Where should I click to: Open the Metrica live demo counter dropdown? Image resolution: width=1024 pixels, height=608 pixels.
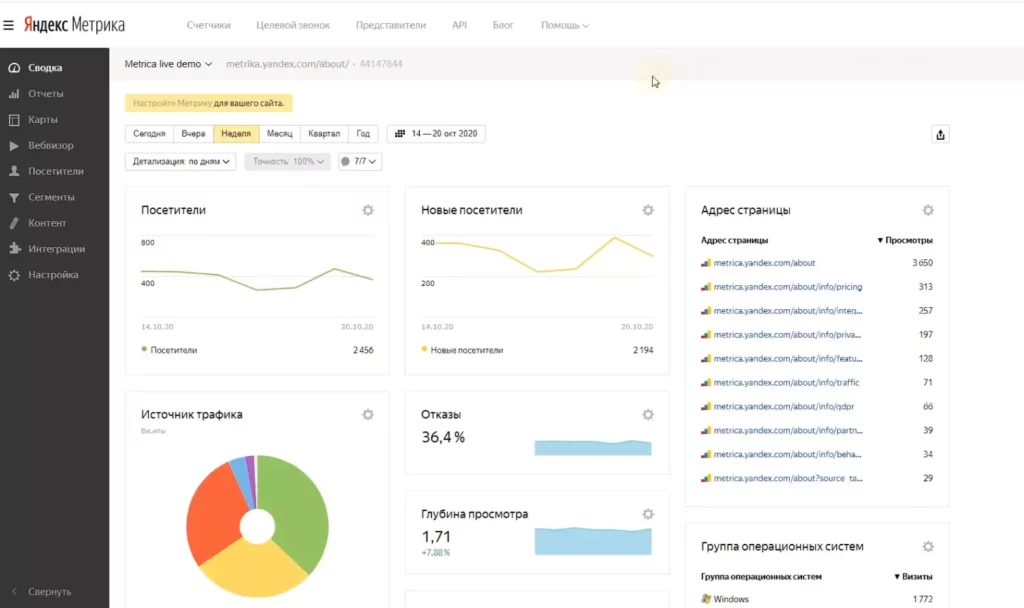[168, 64]
